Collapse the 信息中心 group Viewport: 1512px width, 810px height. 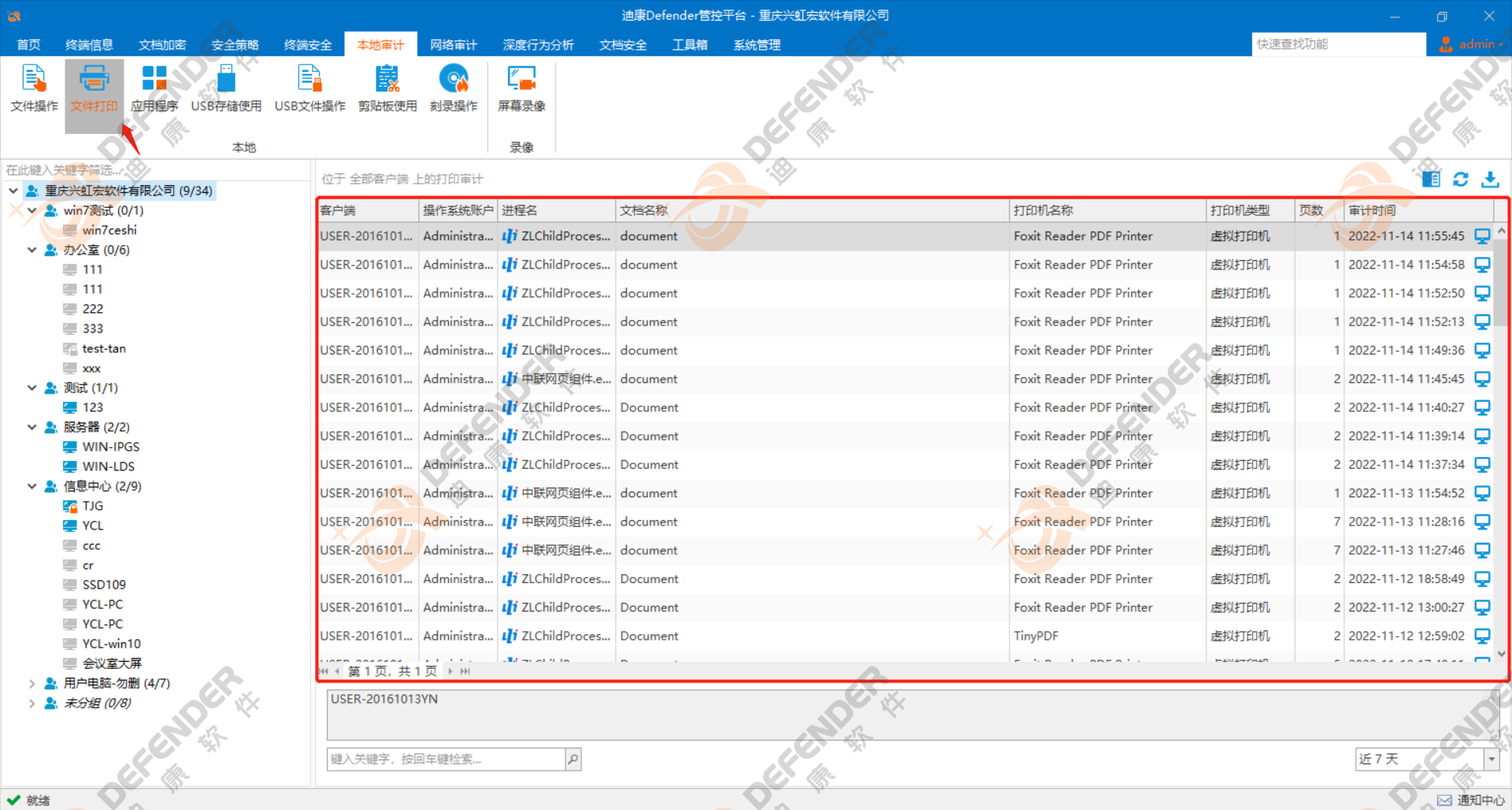[32, 486]
